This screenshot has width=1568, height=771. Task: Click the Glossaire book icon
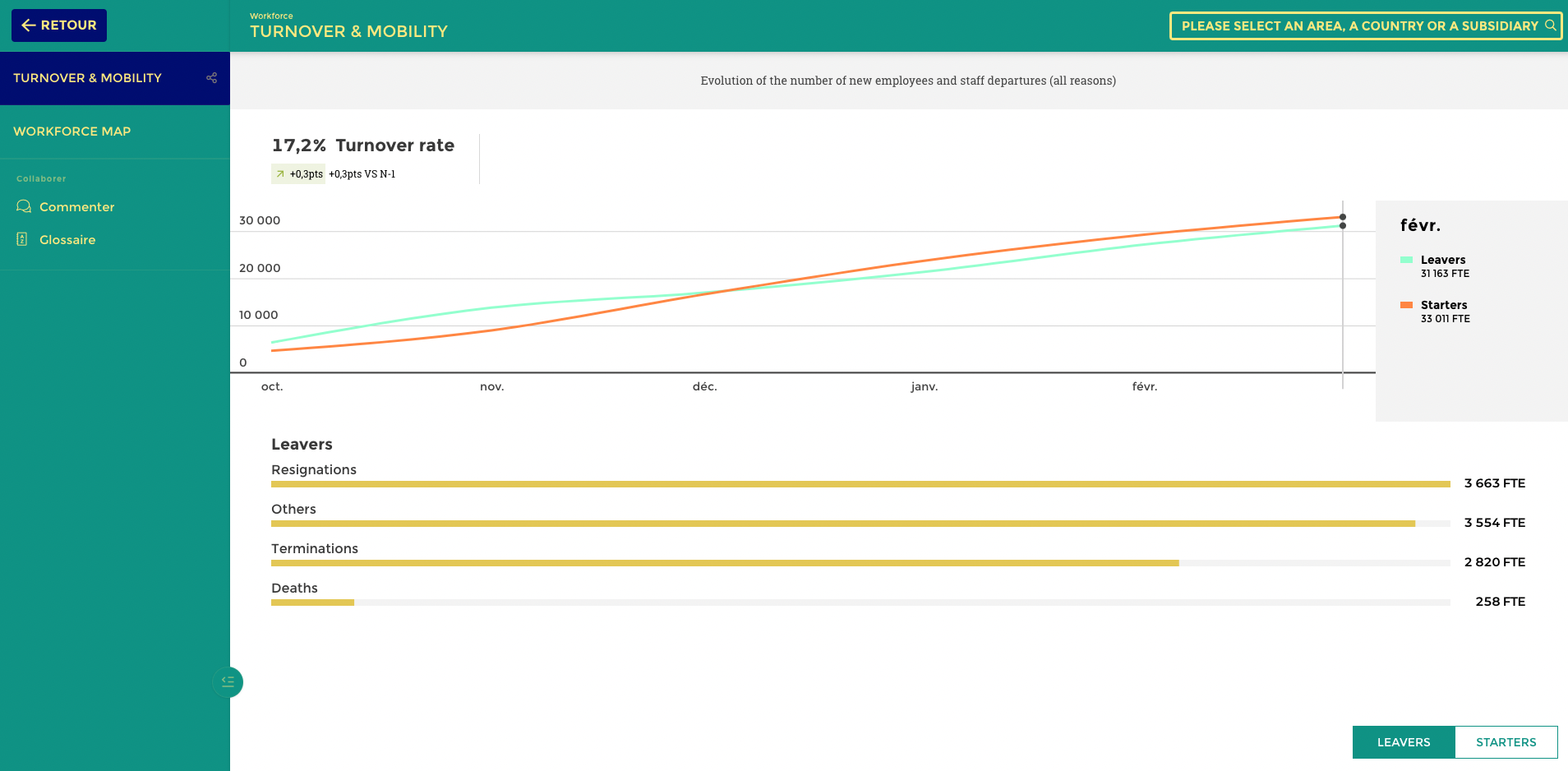(22, 239)
